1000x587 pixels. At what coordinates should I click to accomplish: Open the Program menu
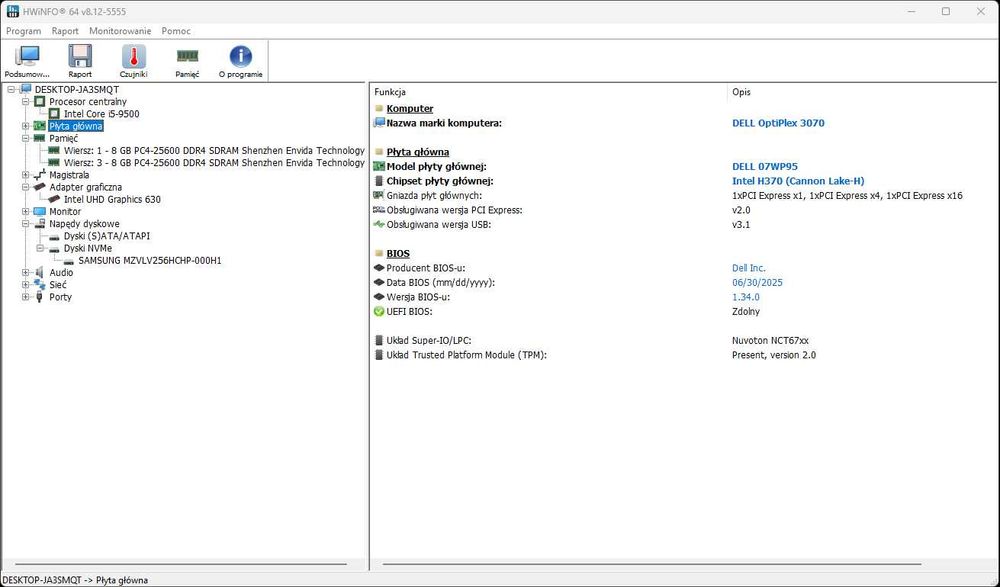[24, 31]
